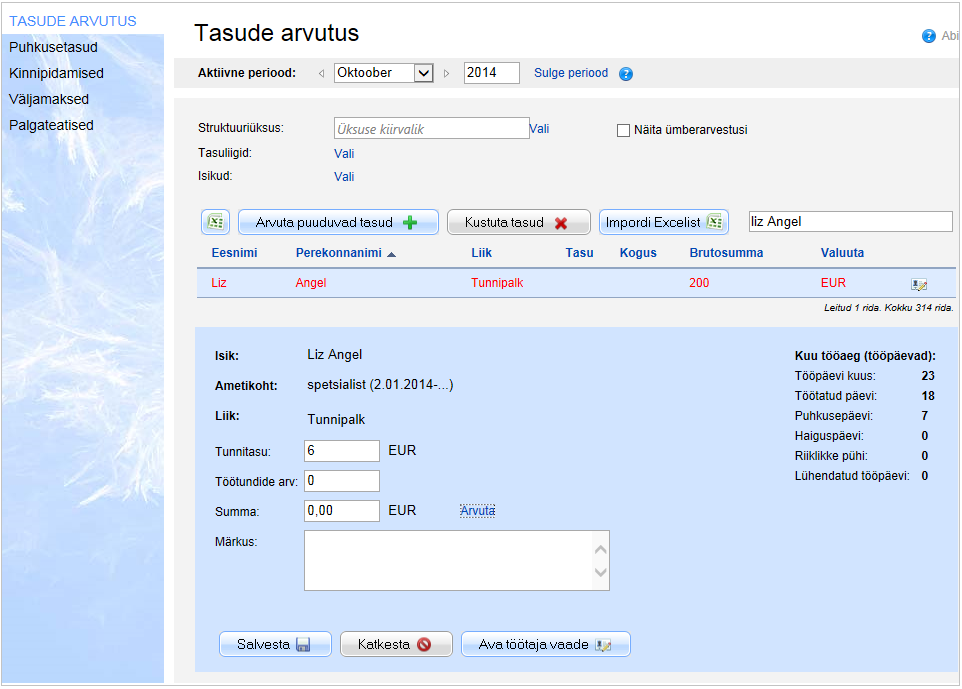Screen dimensions: 962x689
Task: Click the Arvuta link beside Summa
Action: 477,511
